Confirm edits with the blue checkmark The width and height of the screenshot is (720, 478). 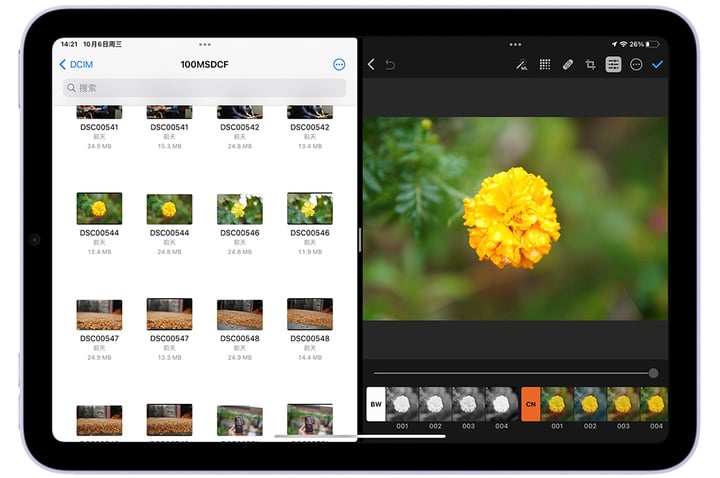point(657,65)
